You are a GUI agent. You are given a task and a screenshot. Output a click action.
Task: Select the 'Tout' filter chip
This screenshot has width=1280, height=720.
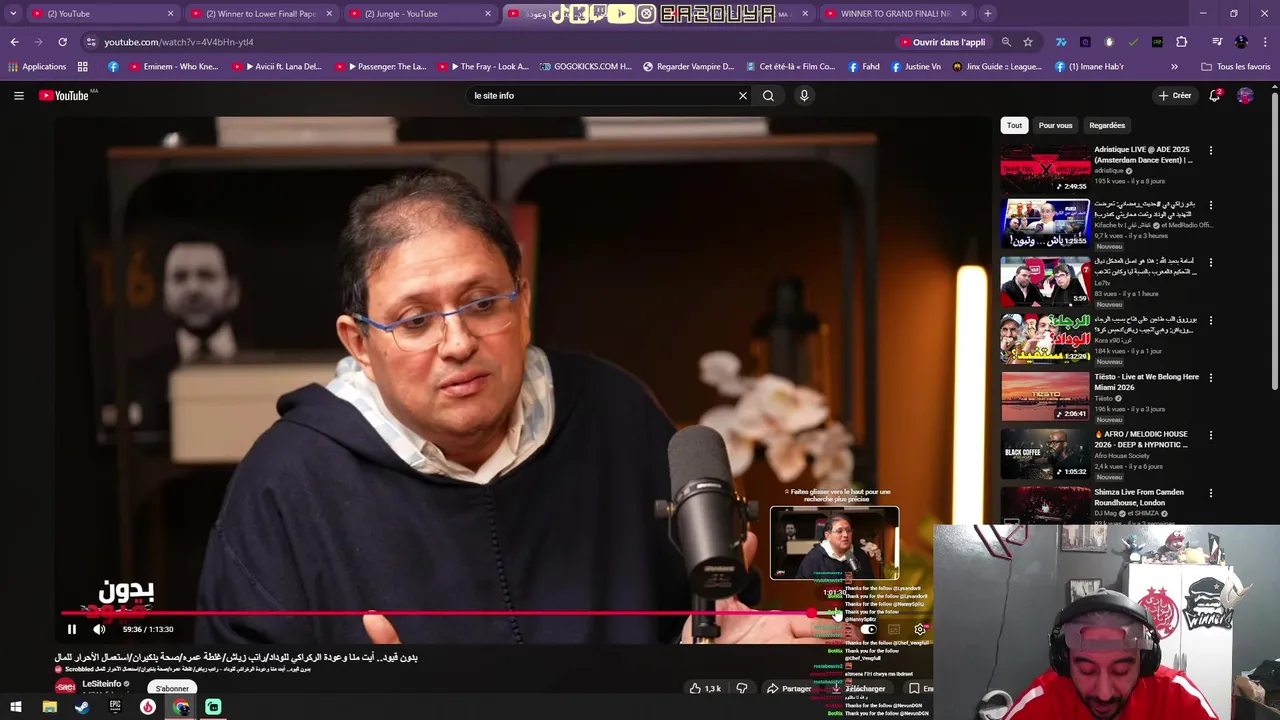point(1014,125)
